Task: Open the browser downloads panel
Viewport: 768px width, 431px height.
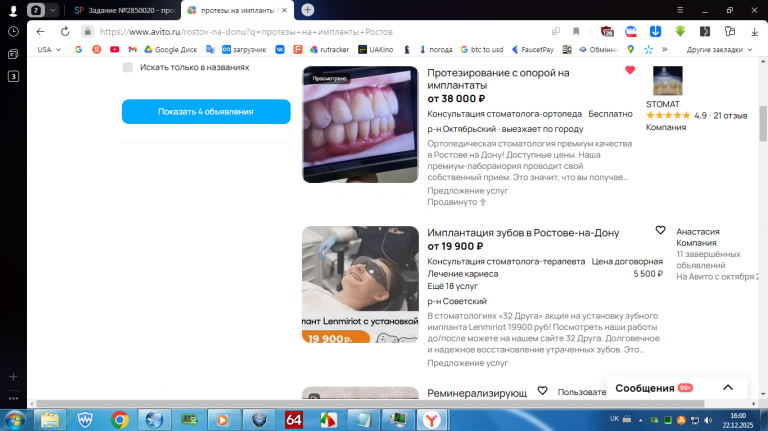Action: coord(754,31)
